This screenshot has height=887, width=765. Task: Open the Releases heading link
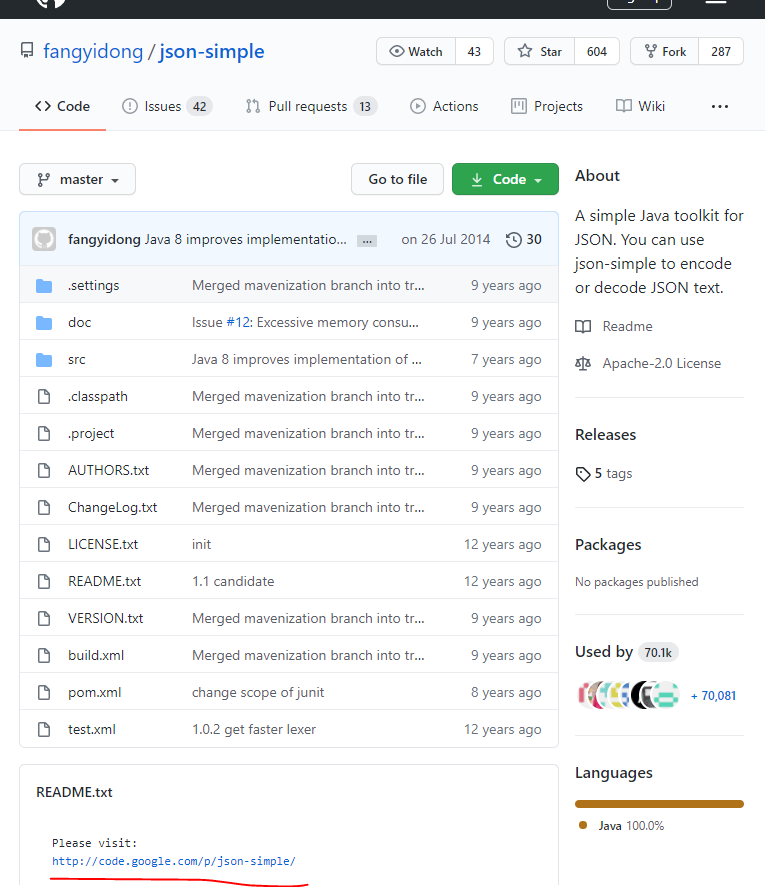click(x=605, y=434)
